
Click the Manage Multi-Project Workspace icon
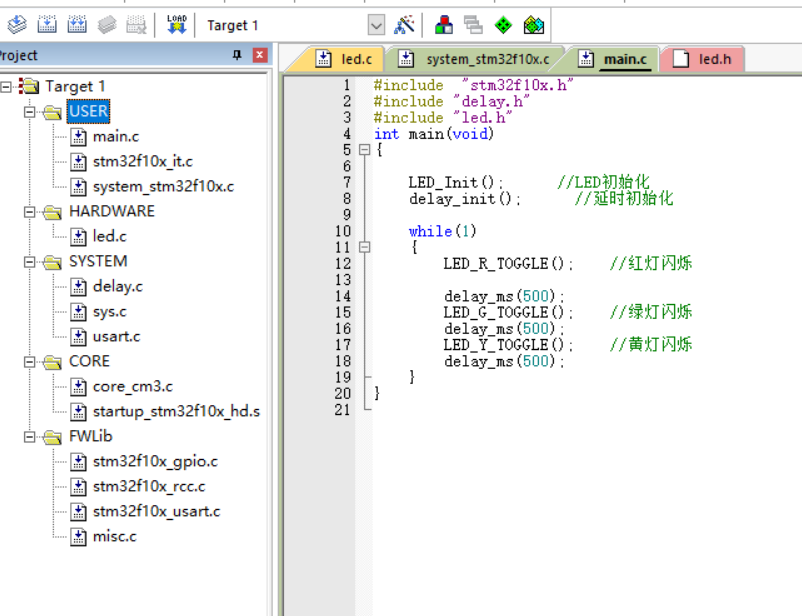coord(473,25)
